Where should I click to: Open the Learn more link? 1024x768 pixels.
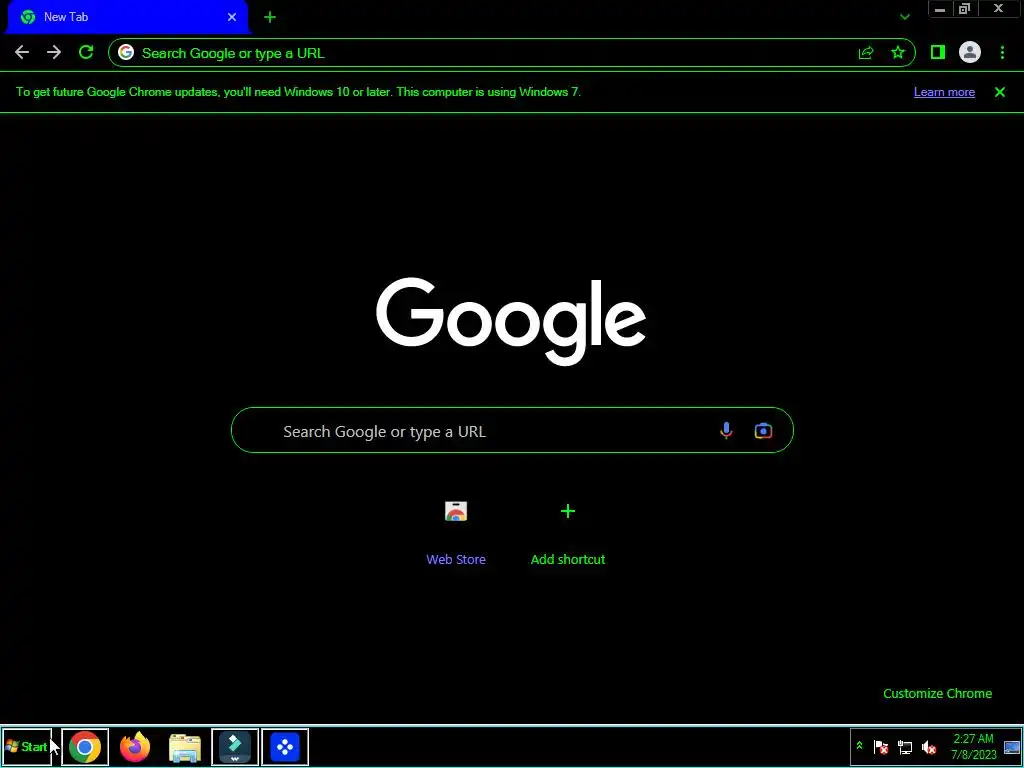coord(944,92)
